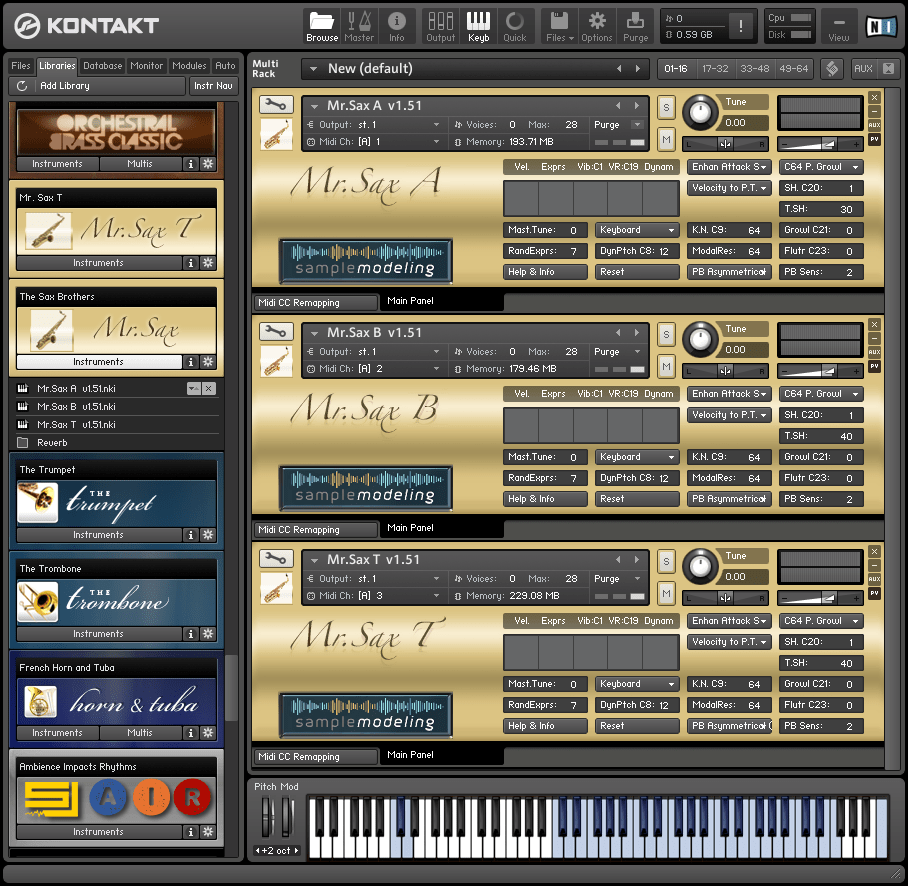Open the Master editor icon
The height and width of the screenshot is (886, 908).
(x=359, y=27)
